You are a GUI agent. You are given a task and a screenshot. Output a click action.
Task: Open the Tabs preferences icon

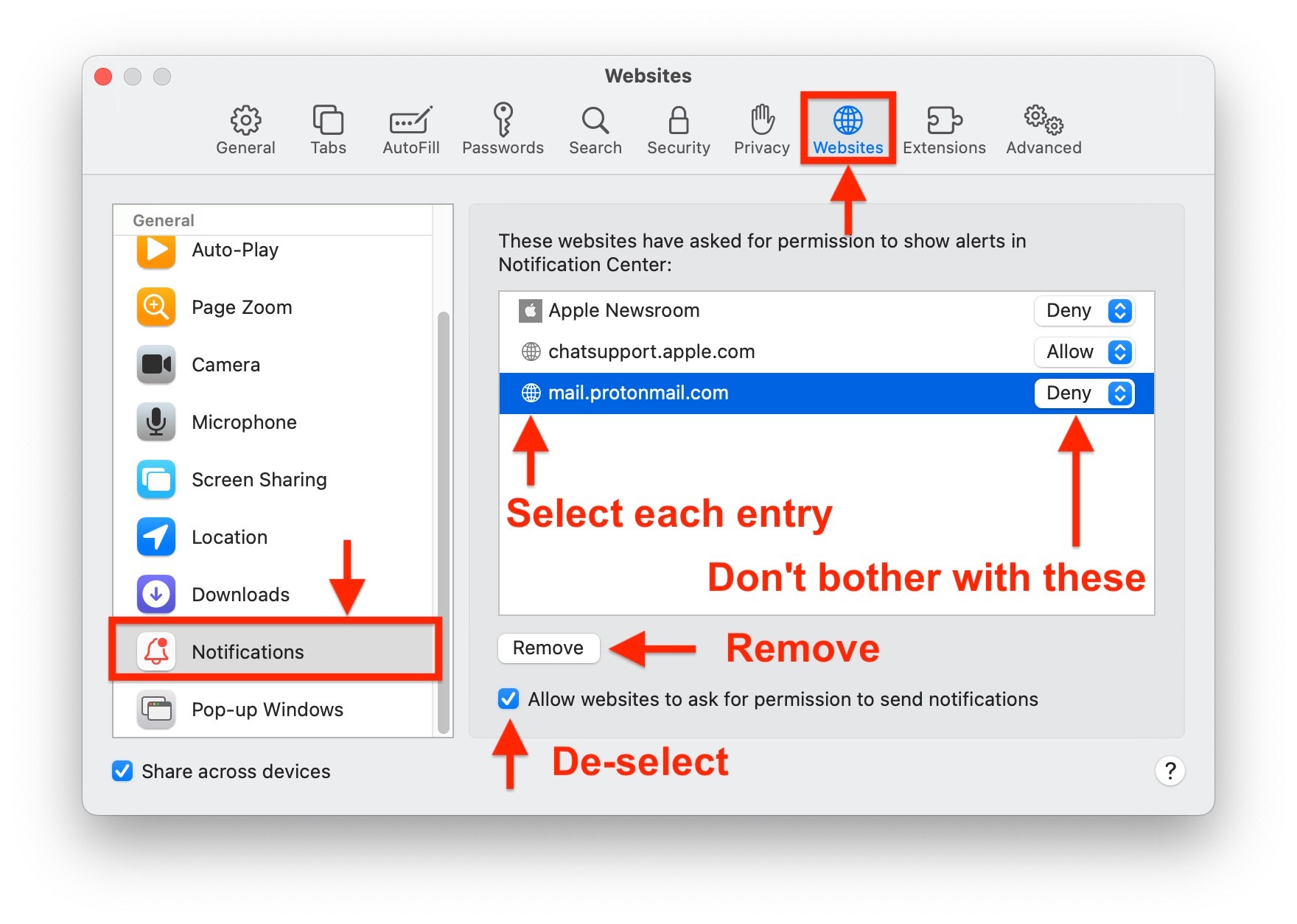pyautogui.click(x=328, y=119)
